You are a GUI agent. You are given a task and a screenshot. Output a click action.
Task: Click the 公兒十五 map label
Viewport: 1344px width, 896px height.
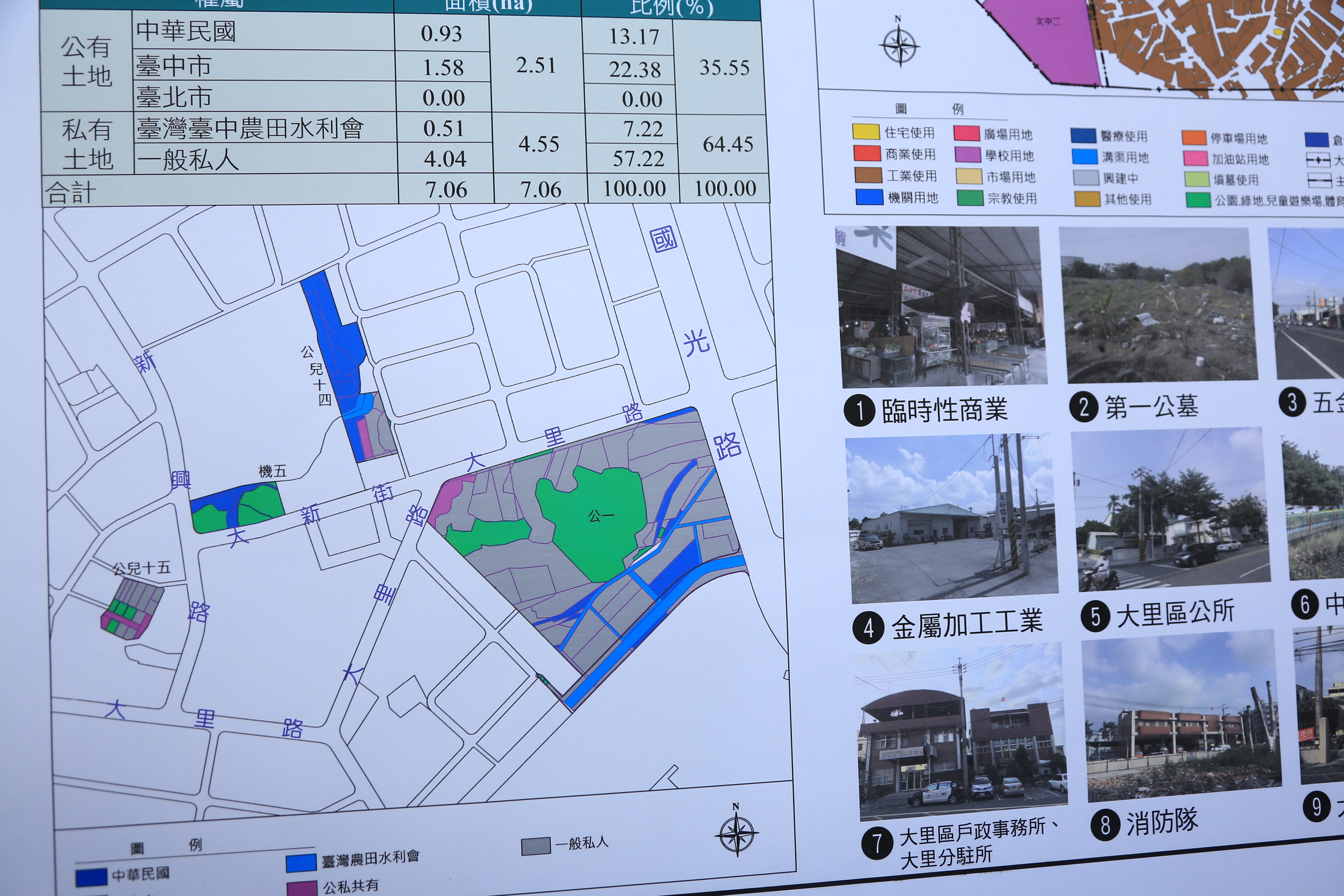coord(142,568)
